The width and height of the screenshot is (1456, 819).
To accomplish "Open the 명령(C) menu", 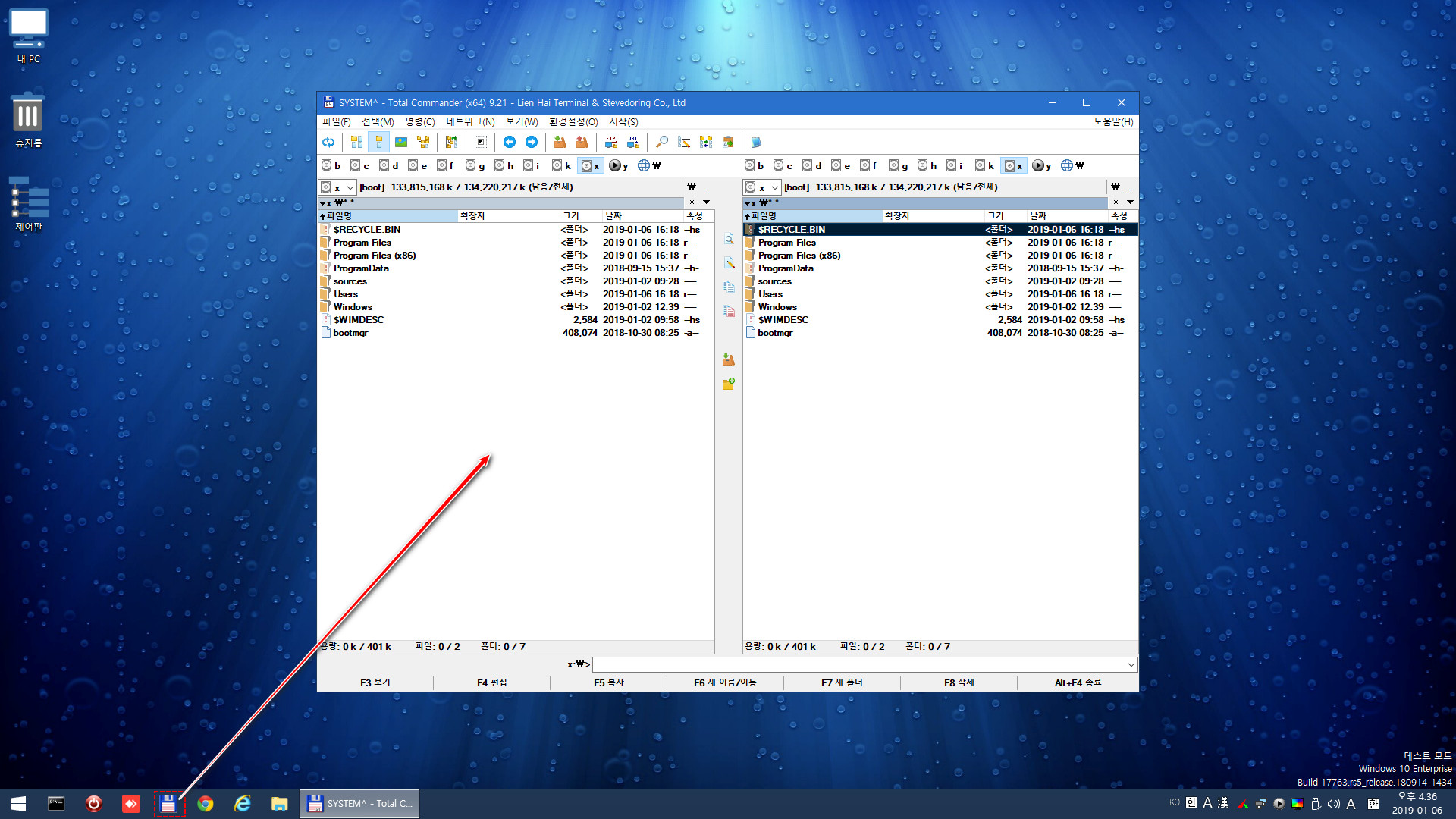I will pos(419,122).
